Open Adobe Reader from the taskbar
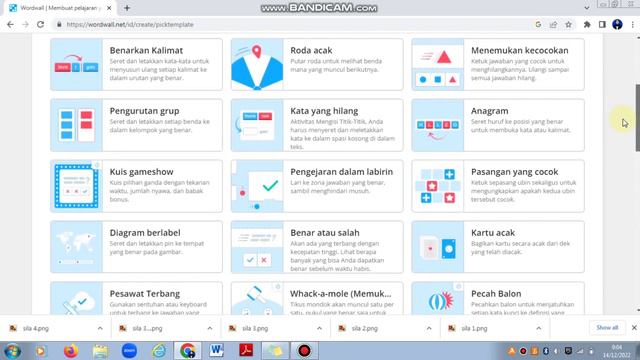Image resolution: width=640 pixels, height=360 pixels. (x=246, y=351)
